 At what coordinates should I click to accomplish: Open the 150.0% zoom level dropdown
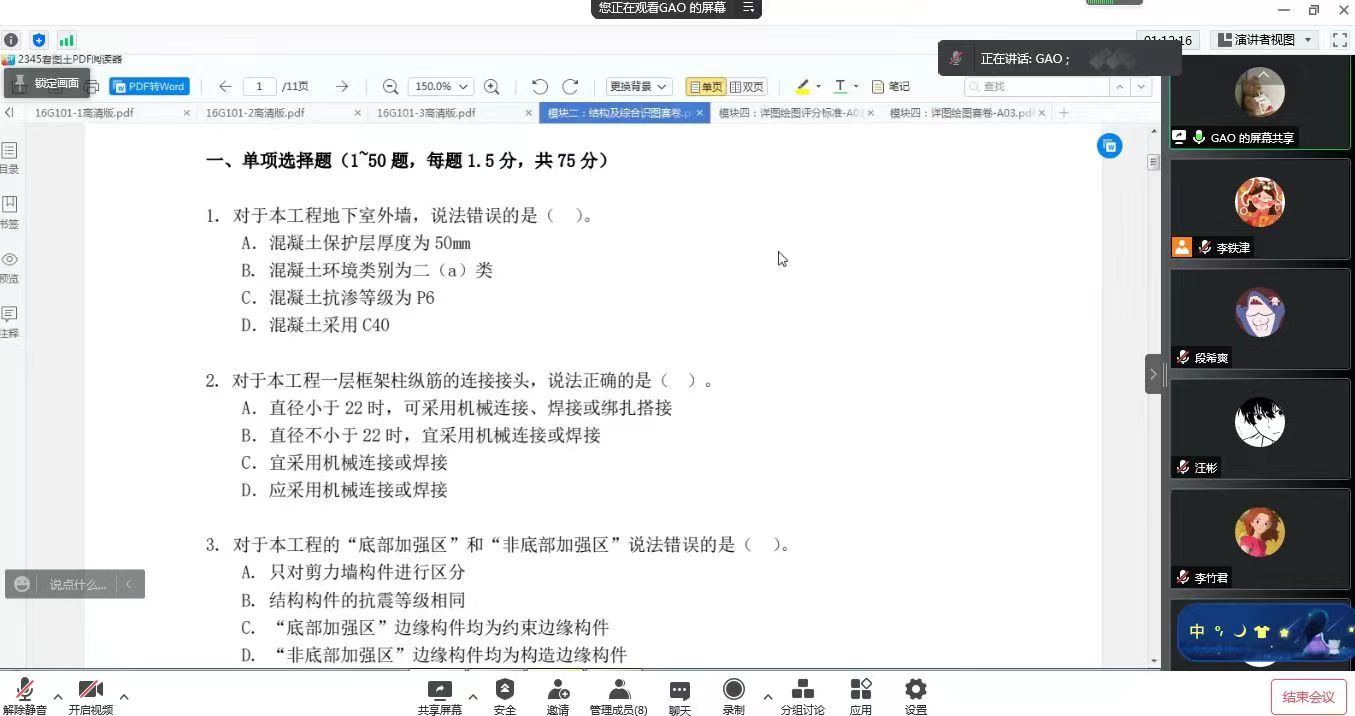click(441, 87)
